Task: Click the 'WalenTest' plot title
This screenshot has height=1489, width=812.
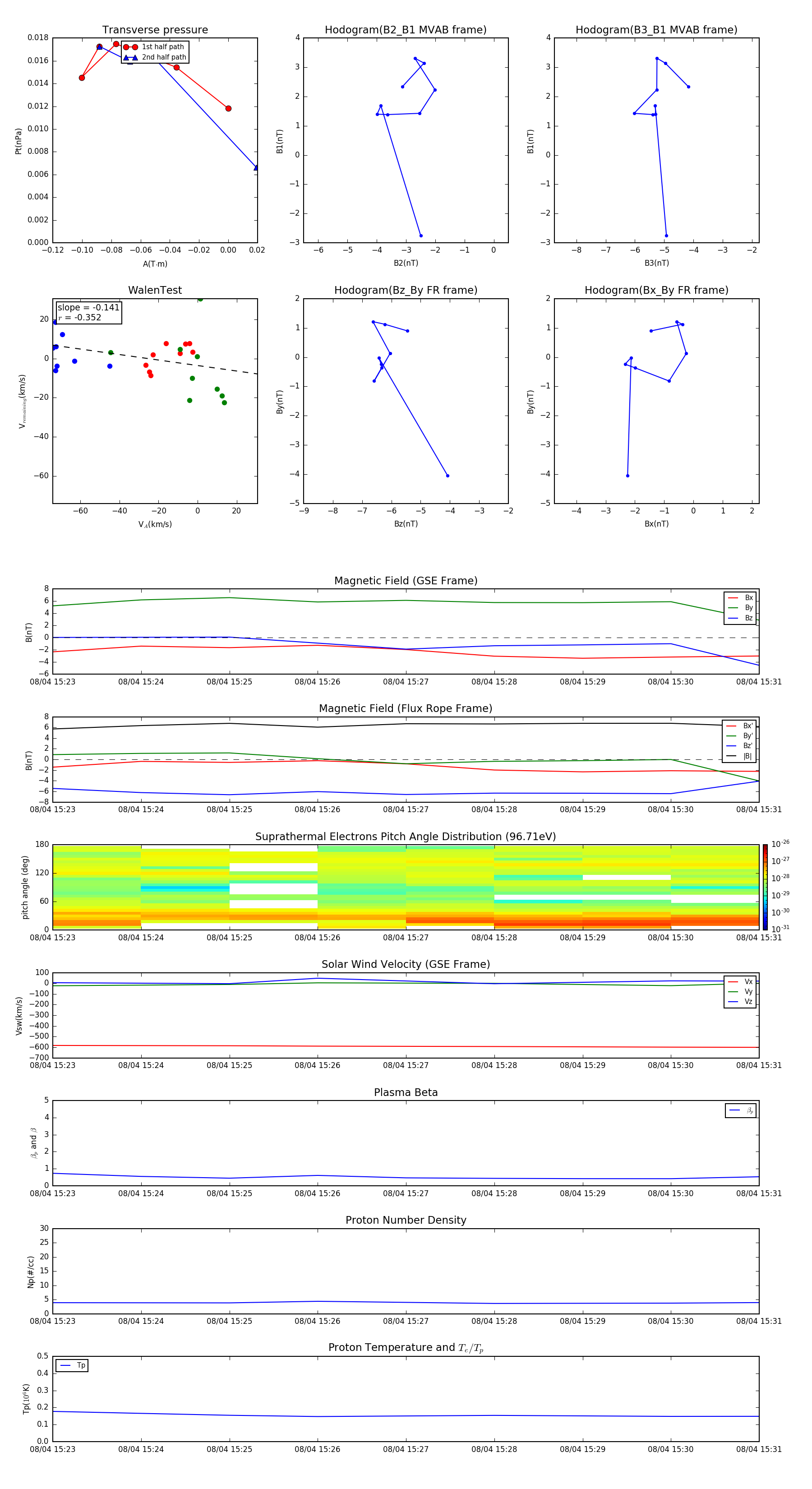Action: click(155, 290)
